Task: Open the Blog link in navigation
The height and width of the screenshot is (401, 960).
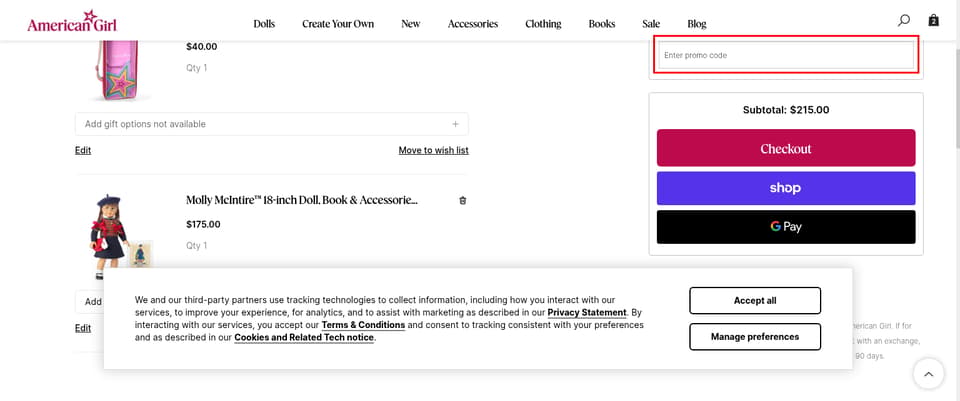Action: click(697, 24)
